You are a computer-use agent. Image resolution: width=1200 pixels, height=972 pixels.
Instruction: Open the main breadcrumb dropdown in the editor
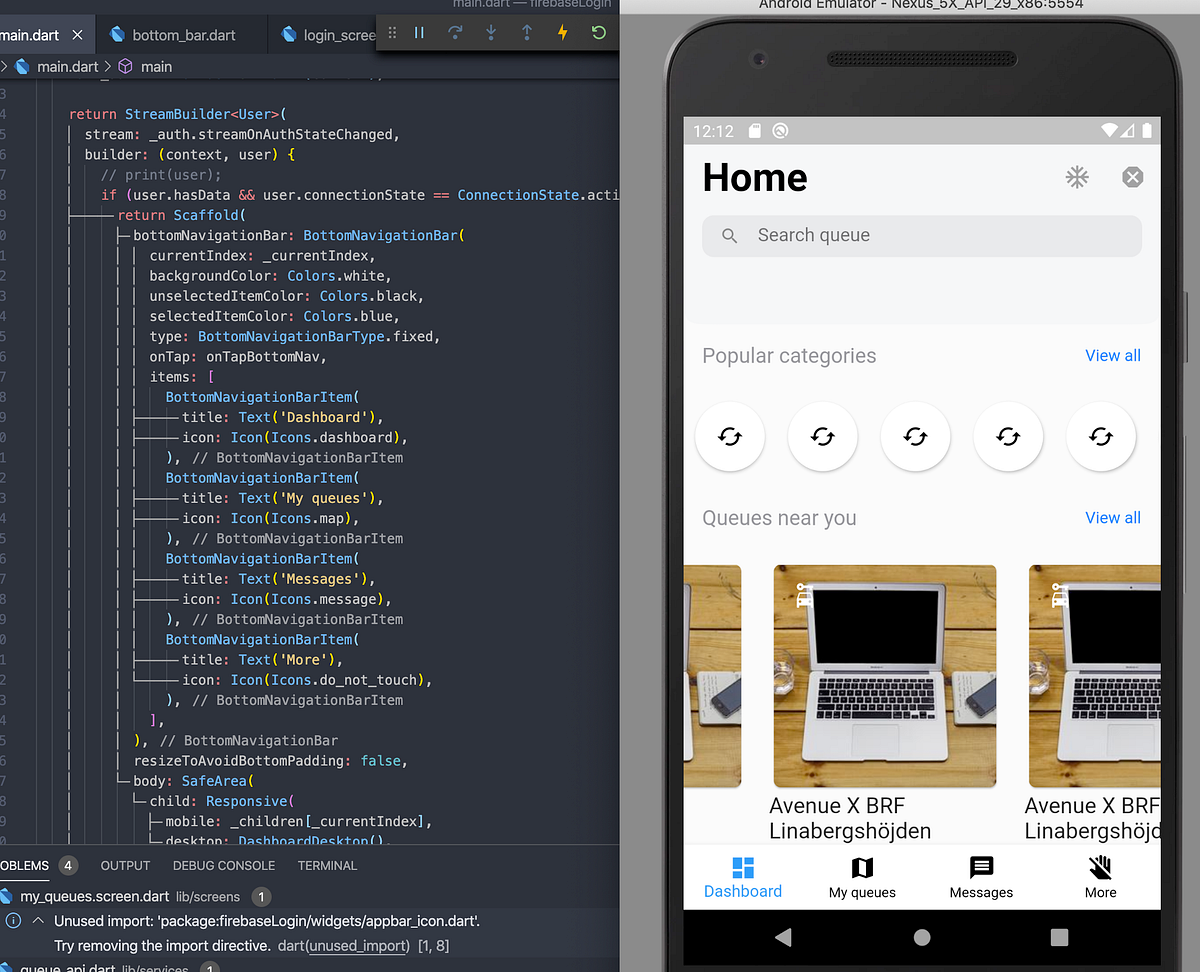tap(156, 66)
